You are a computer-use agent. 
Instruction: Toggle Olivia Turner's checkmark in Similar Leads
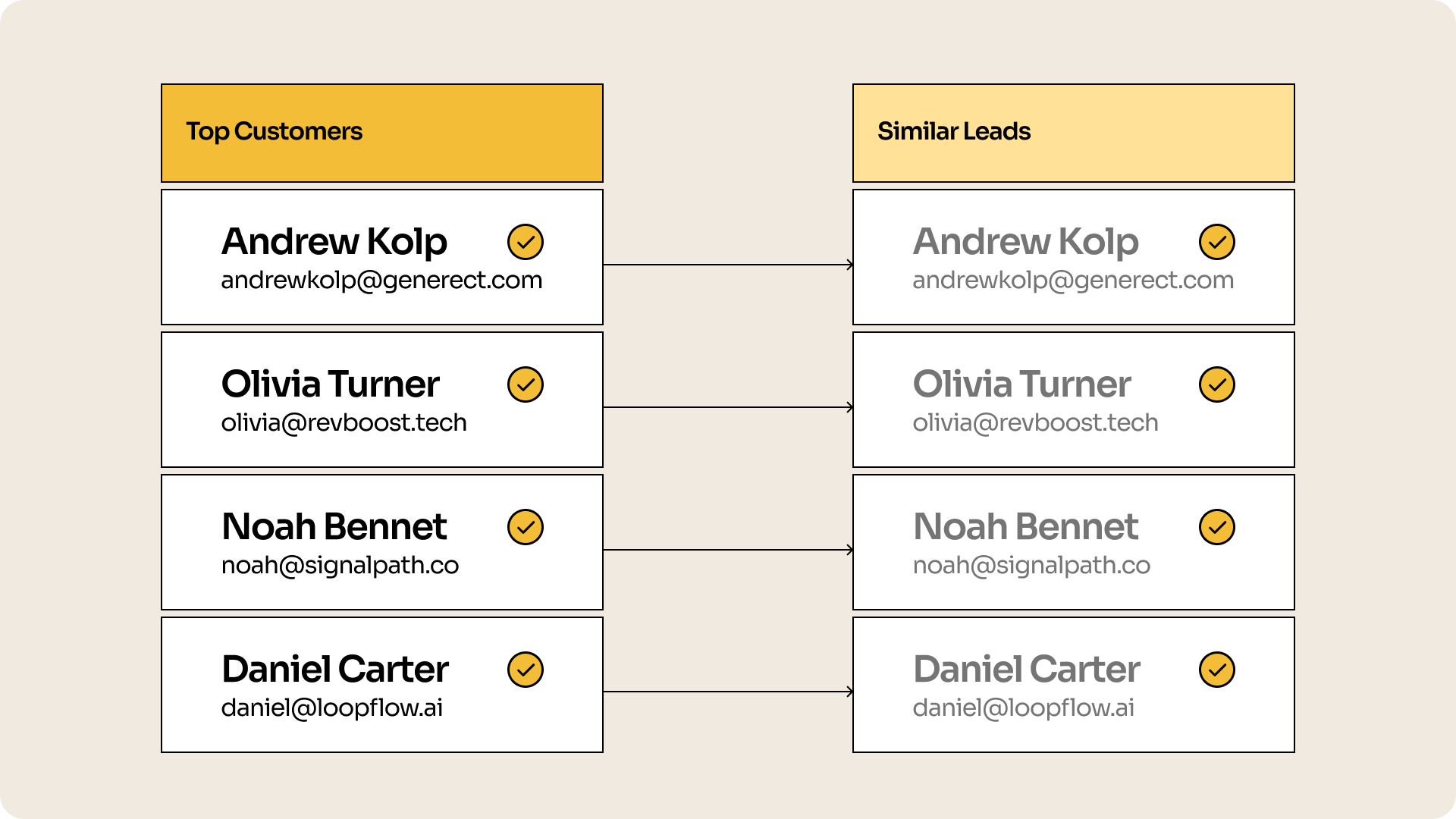[1216, 384]
